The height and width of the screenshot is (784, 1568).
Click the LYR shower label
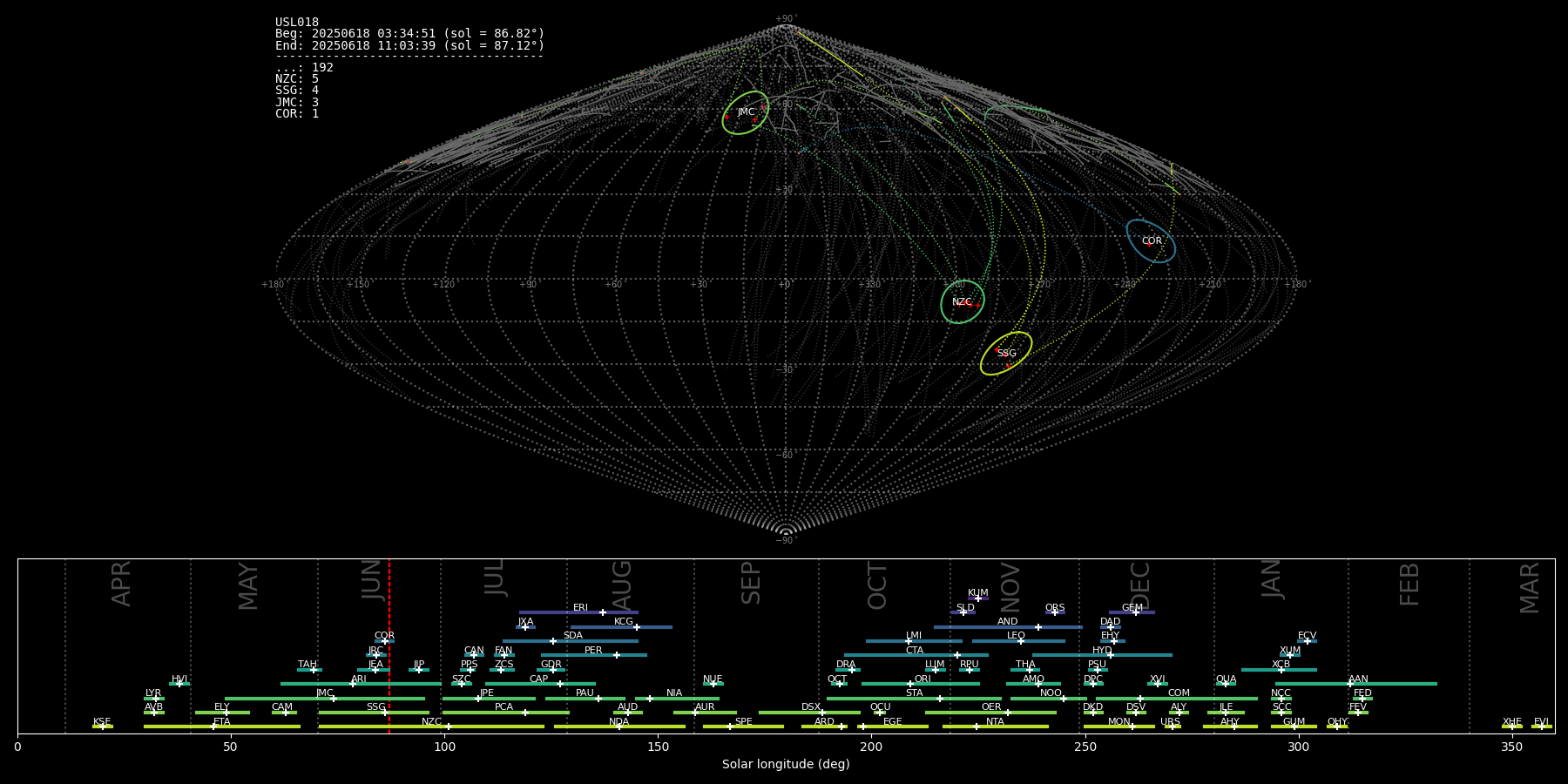coord(152,693)
